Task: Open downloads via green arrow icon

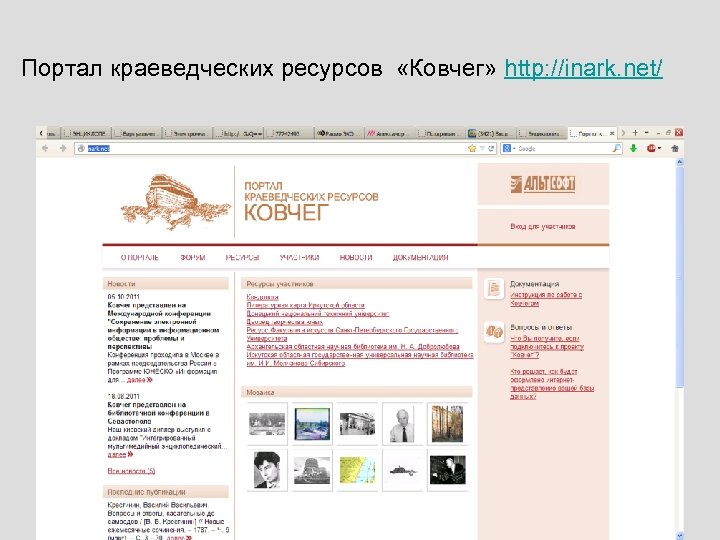Action: click(x=633, y=148)
